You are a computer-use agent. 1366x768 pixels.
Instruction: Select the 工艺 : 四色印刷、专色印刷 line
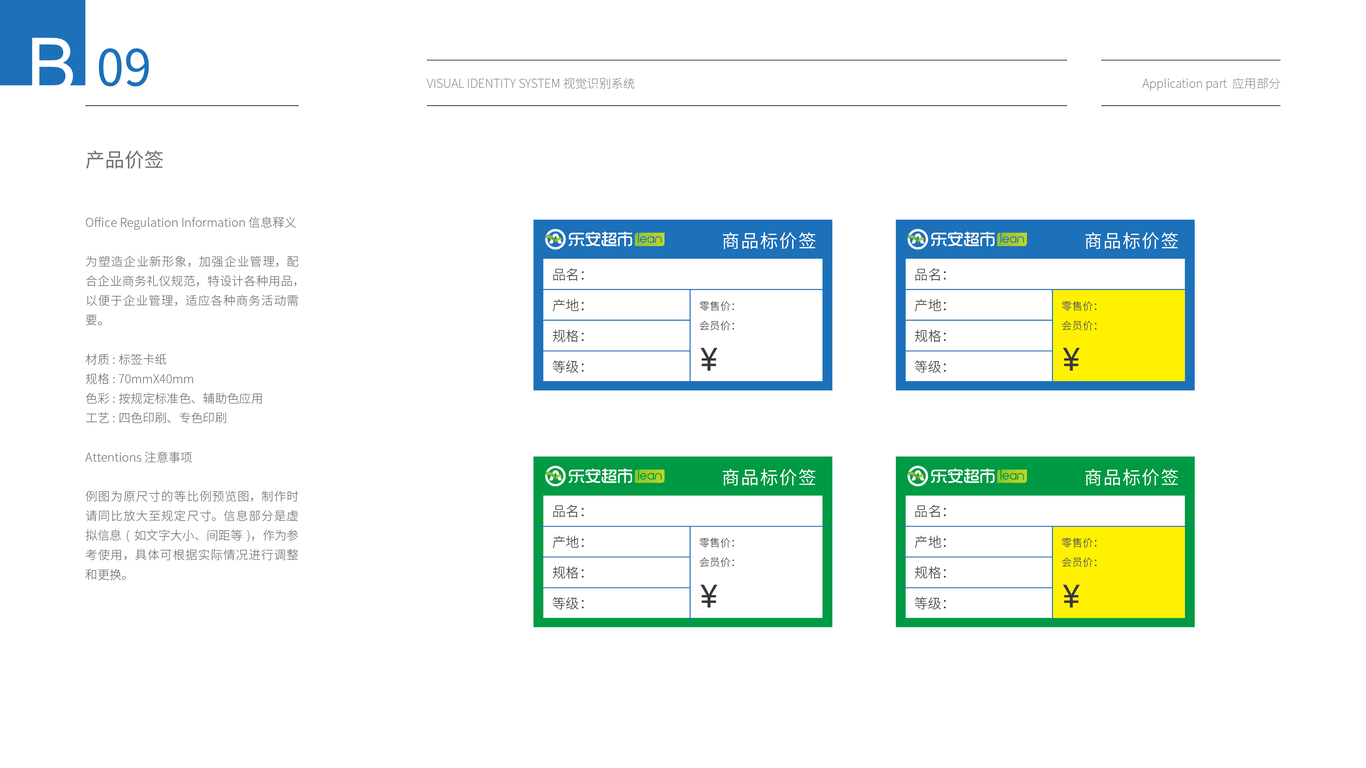tap(156, 418)
